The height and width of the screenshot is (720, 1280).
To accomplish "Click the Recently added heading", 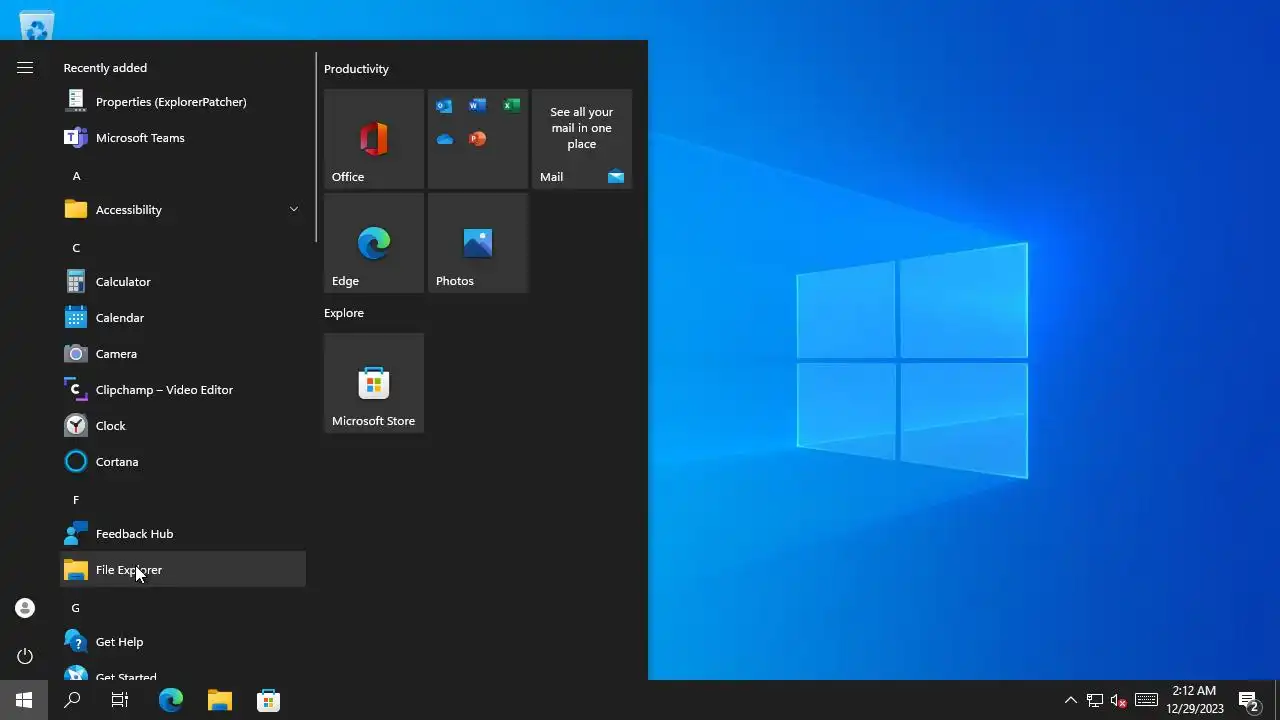I will point(105,68).
